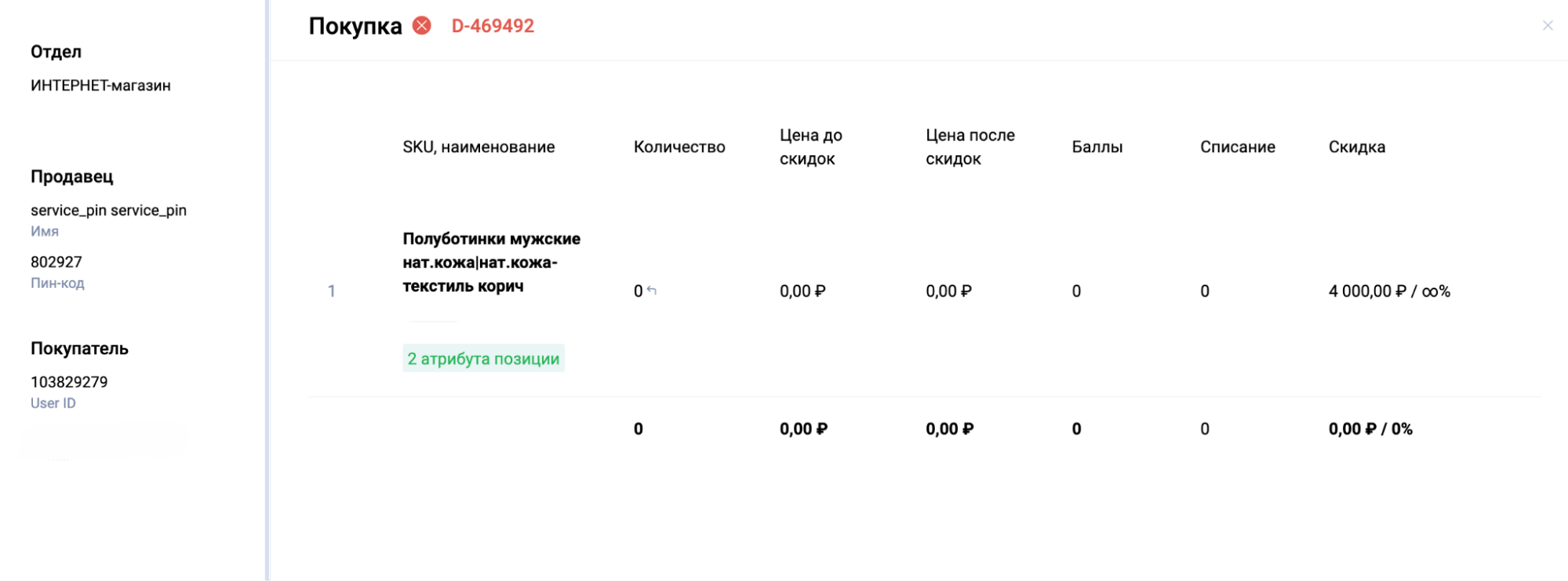The width and height of the screenshot is (1568, 581).
Task: Click the return arrow icon next to quantity
Action: pos(652,291)
